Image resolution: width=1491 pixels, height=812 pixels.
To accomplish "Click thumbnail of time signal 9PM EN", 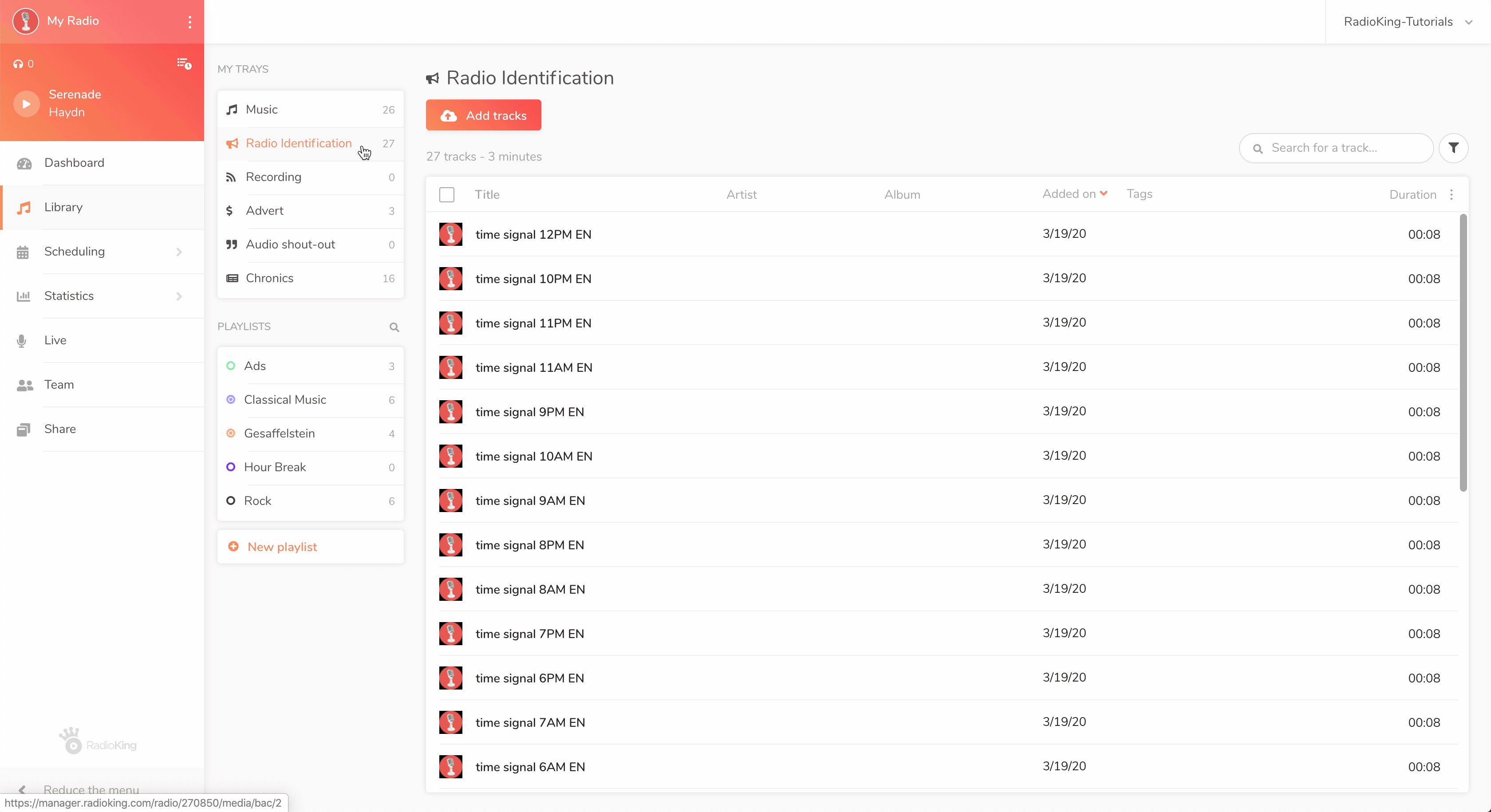I will coord(450,412).
